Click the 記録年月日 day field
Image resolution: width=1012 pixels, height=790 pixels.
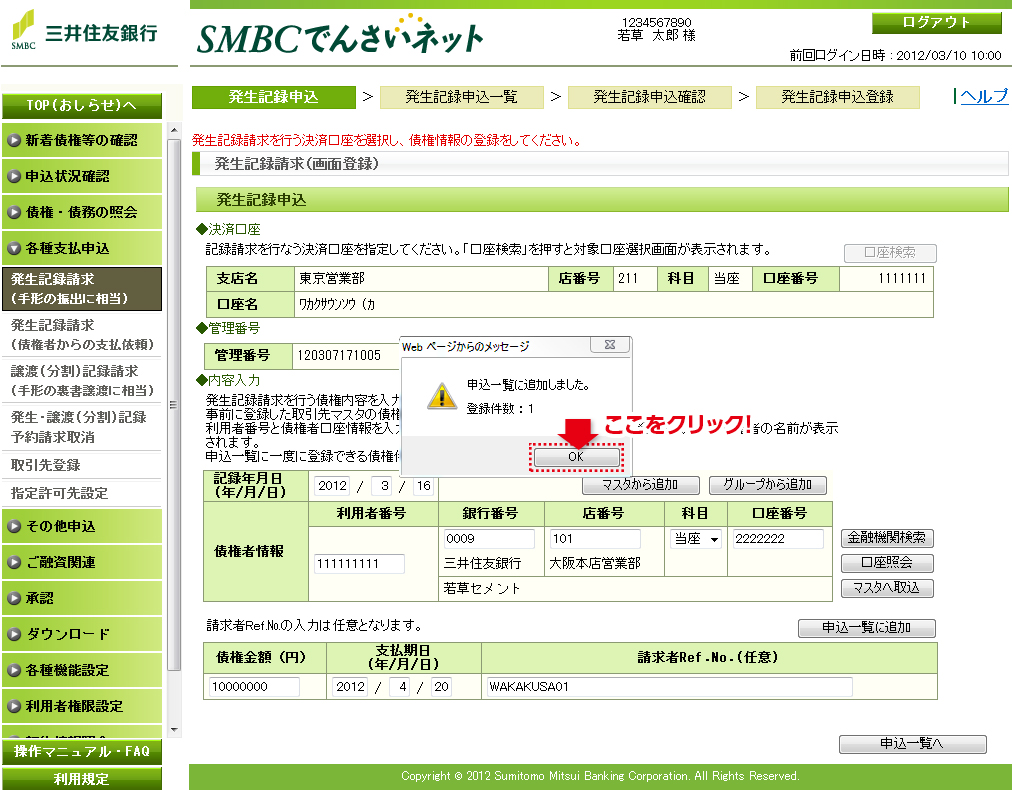coord(424,485)
